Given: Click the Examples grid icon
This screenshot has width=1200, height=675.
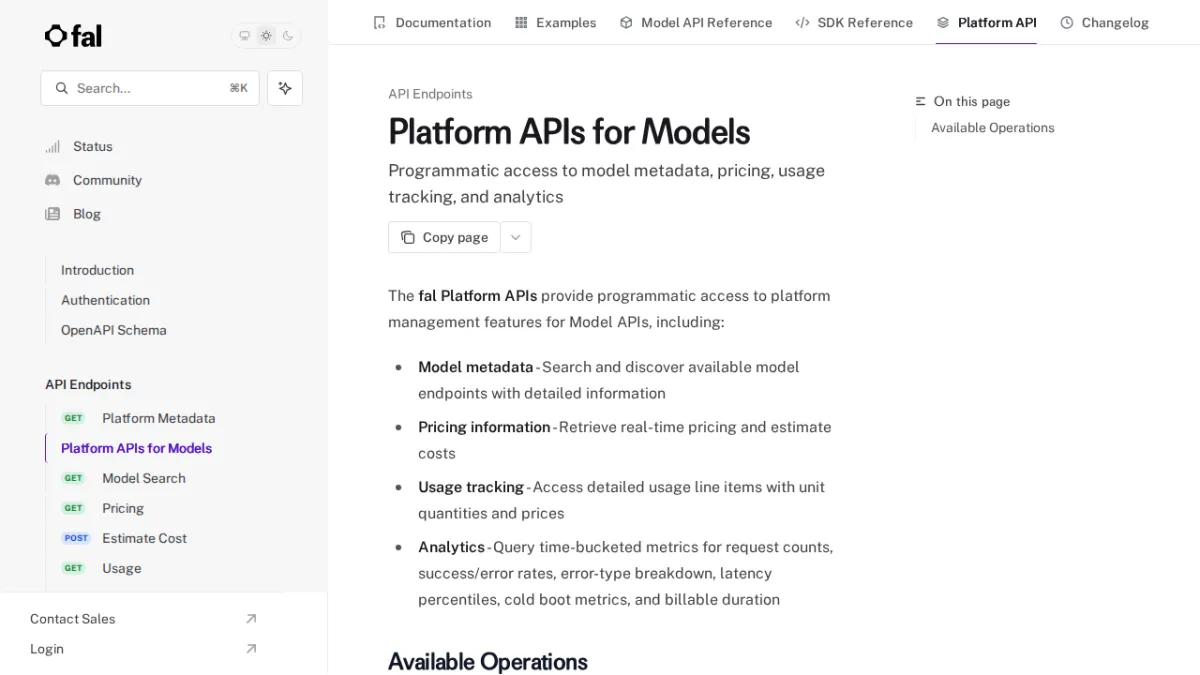Looking at the screenshot, I should pyautogui.click(x=521, y=22).
